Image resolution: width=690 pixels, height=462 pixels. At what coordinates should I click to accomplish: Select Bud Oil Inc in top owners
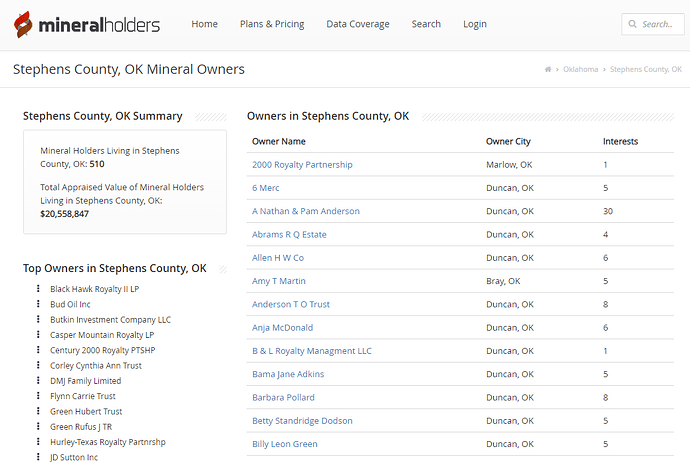[x=70, y=304]
